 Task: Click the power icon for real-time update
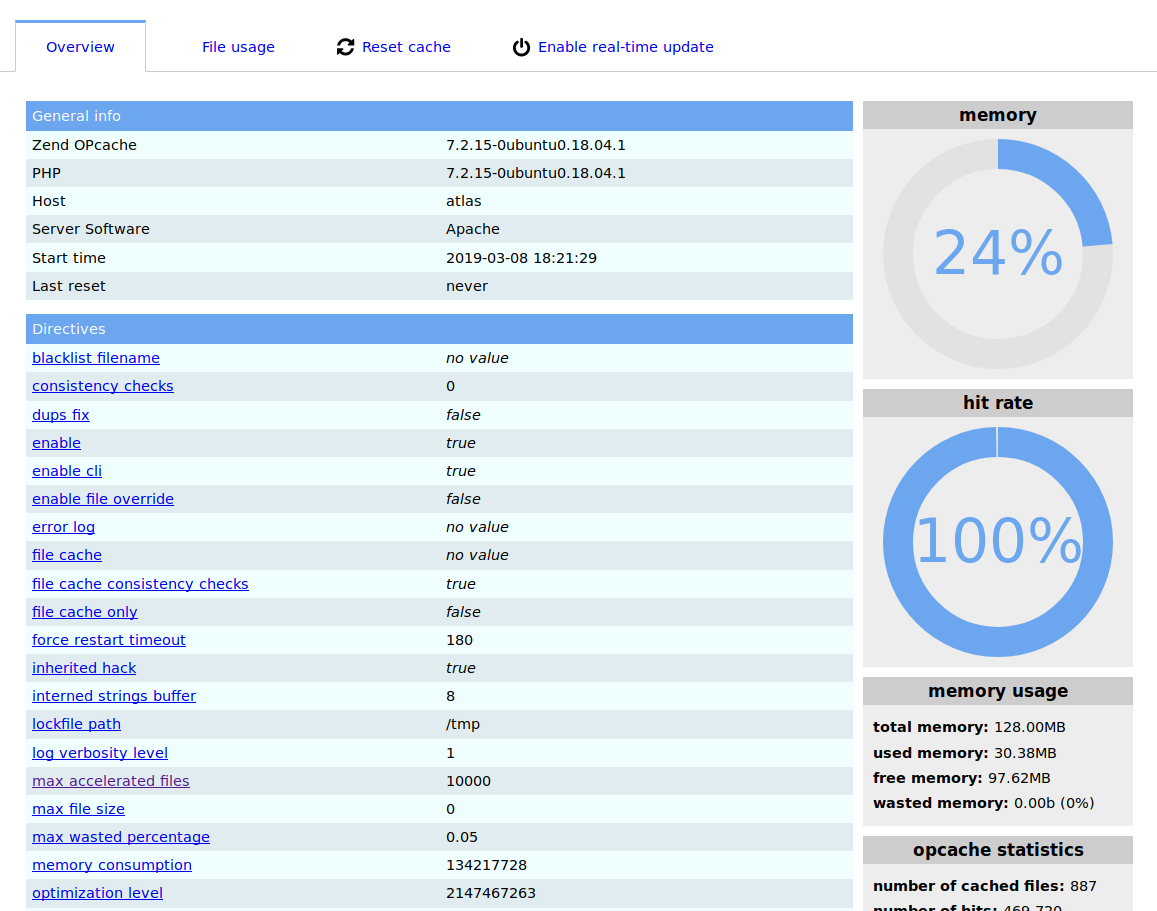point(521,47)
